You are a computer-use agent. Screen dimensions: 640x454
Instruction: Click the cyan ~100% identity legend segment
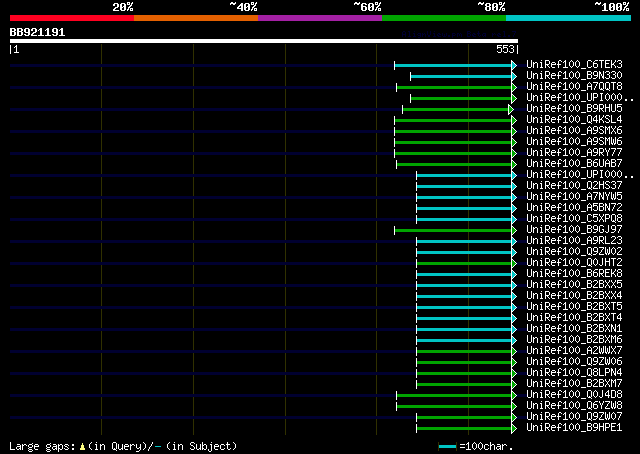click(x=568, y=18)
